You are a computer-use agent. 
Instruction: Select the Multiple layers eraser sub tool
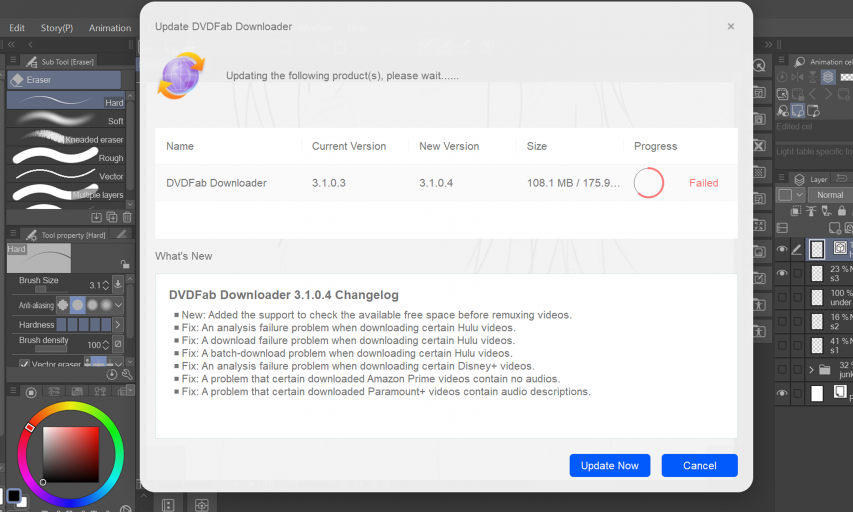tap(66, 193)
